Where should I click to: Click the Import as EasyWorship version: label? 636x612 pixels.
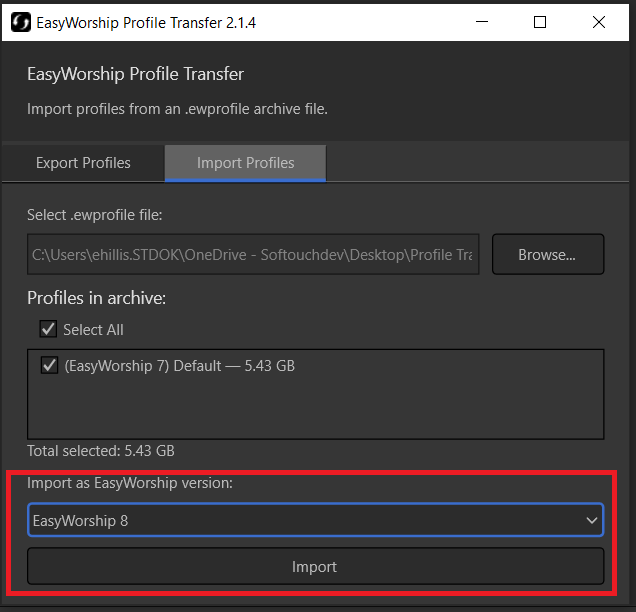click(130, 483)
